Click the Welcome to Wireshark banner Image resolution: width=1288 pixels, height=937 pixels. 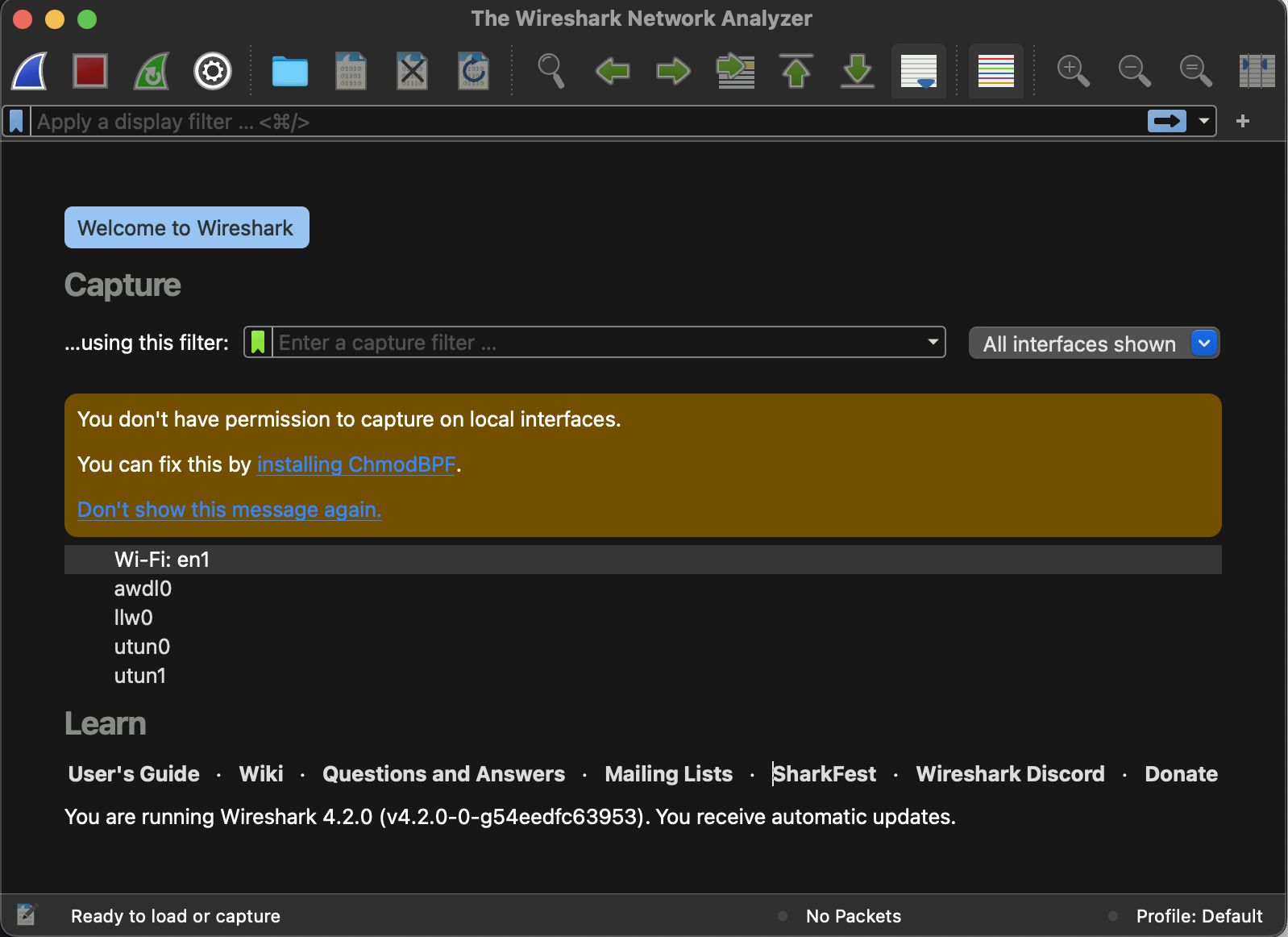pyautogui.click(x=187, y=228)
